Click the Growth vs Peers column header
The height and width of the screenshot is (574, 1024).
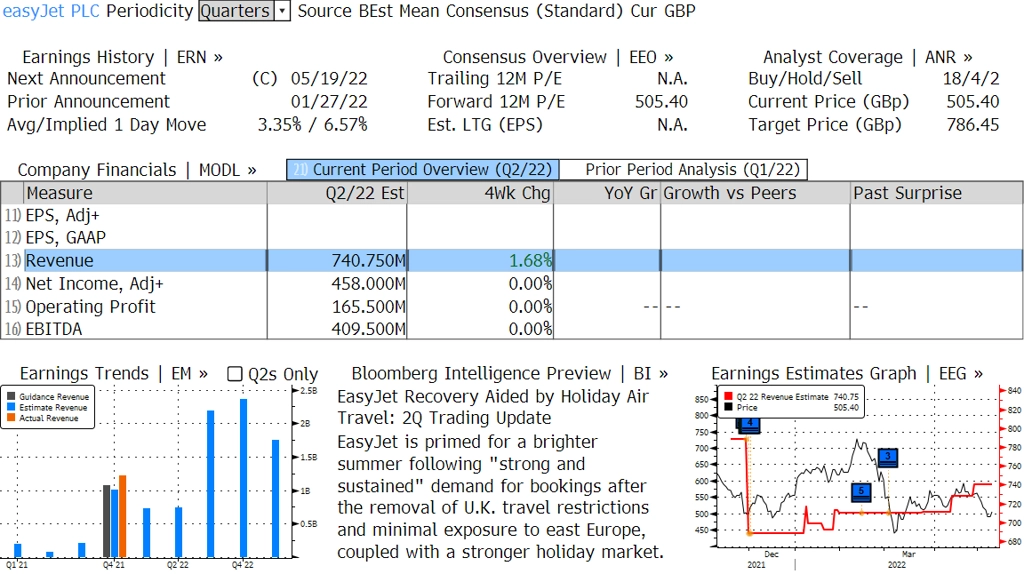click(x=755, y=193)
